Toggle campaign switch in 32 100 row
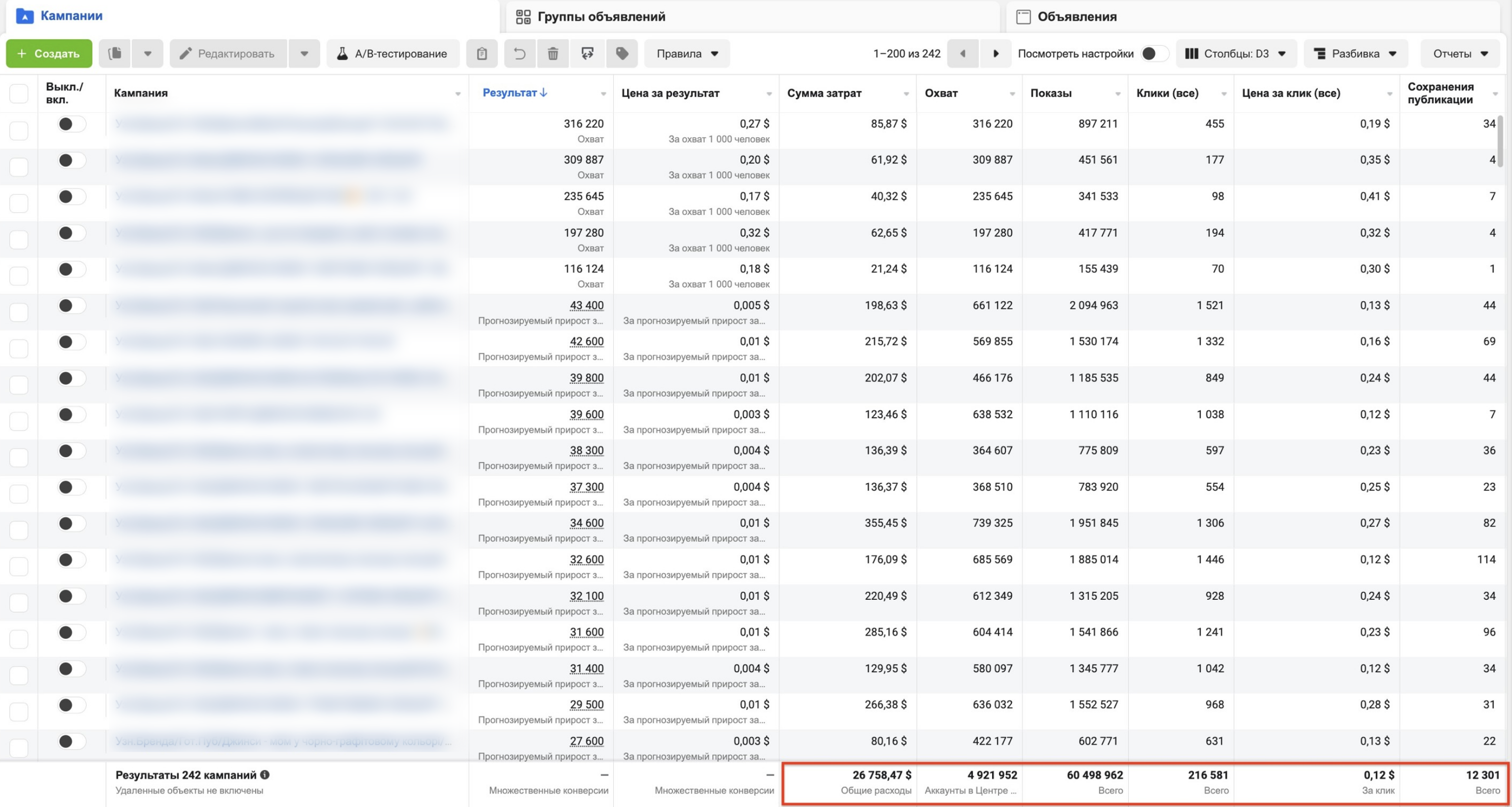The image size is (1512, 807). point(72,596)
